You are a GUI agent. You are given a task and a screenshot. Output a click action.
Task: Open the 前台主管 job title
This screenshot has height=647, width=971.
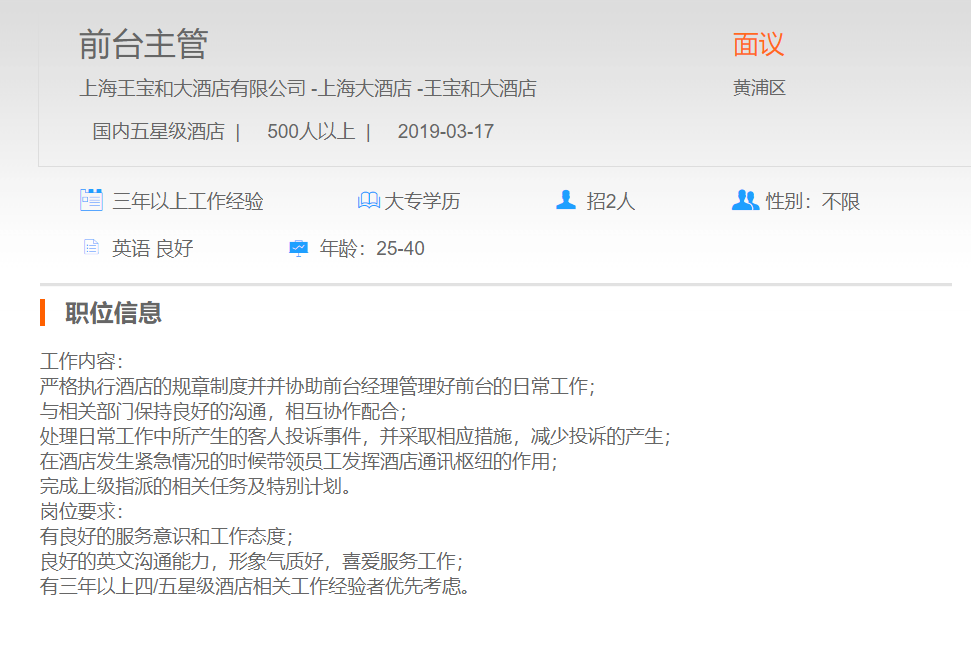[x=143, y=44]
